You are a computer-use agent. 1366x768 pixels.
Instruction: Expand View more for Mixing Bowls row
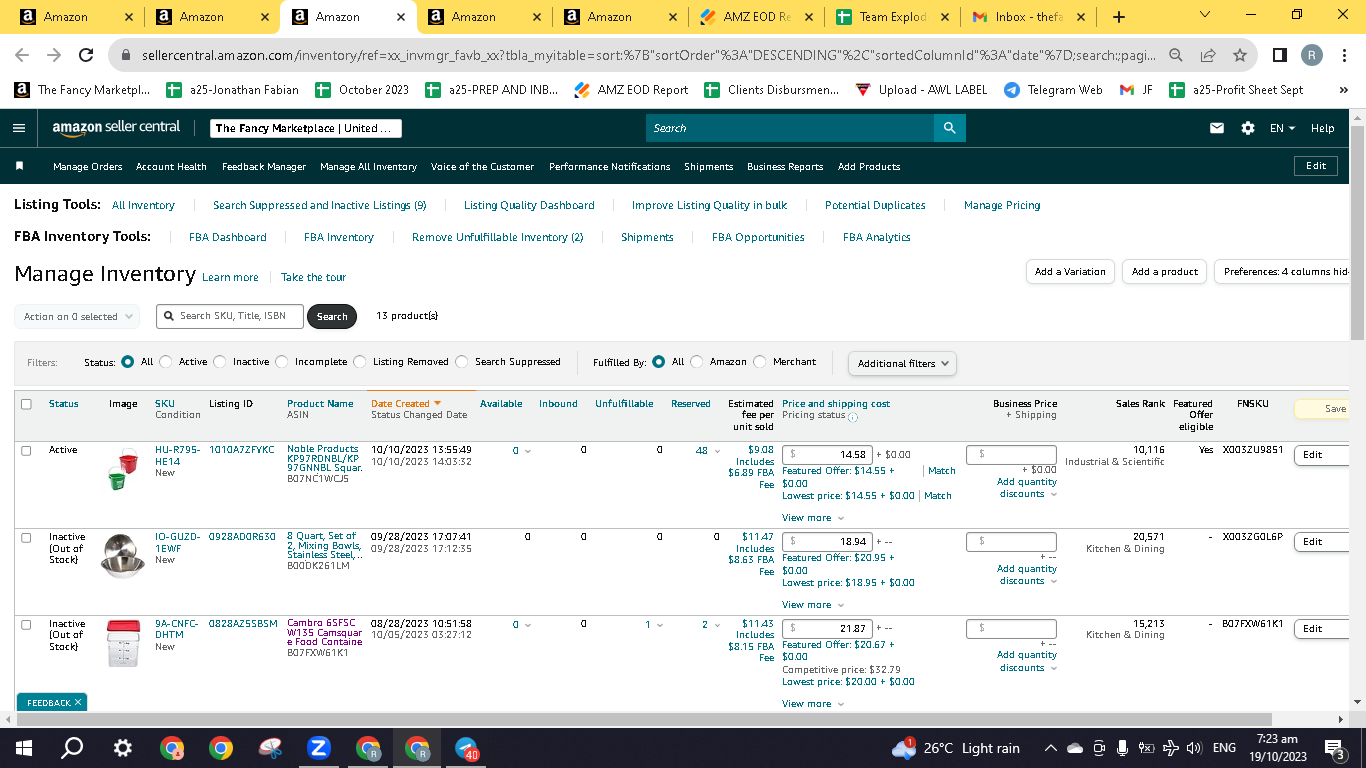[813, 605]
